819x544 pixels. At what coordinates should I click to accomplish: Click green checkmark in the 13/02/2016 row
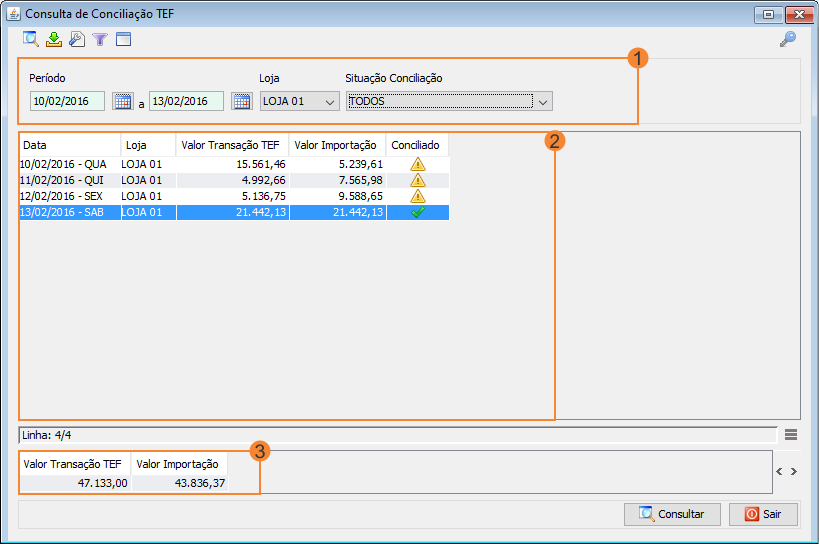point(417,212)
